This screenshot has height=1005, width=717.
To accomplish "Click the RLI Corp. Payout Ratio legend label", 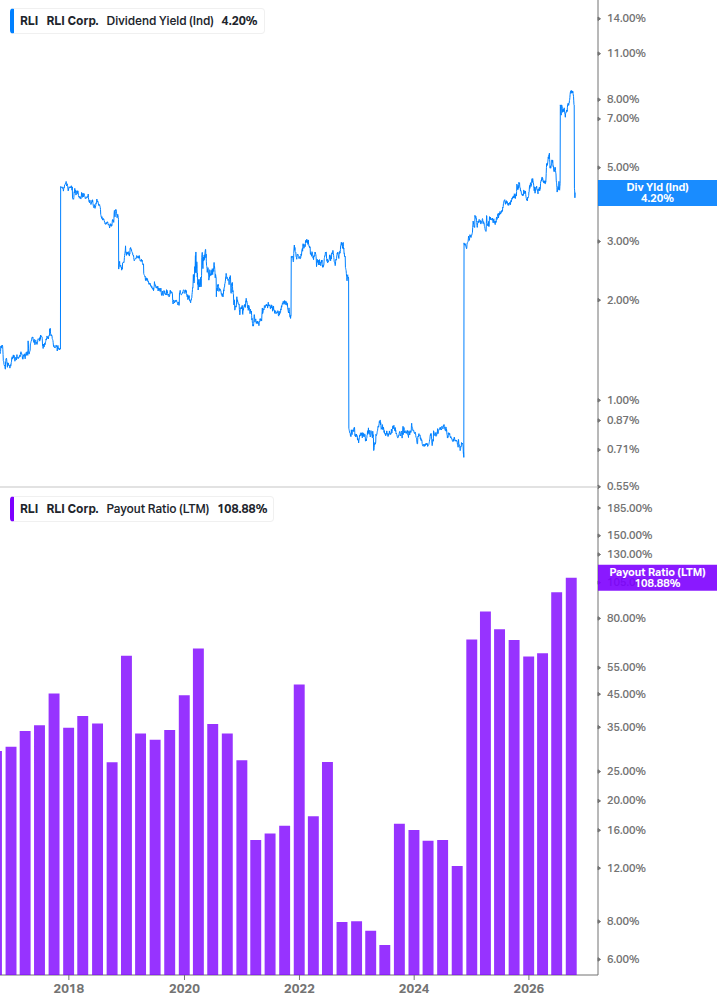I will [x=144, y=509].
